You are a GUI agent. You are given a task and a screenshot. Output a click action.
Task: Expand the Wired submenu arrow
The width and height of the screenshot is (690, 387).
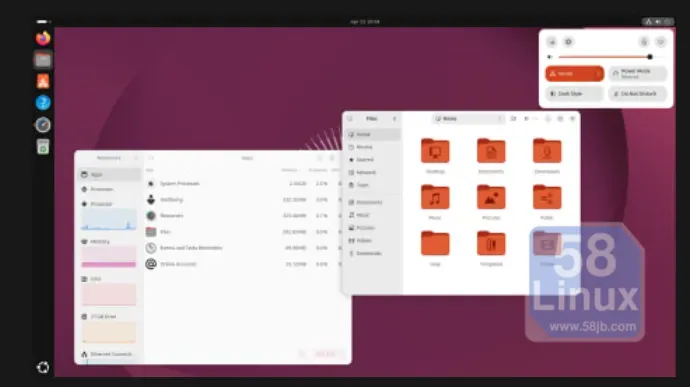tap(598, 74)
